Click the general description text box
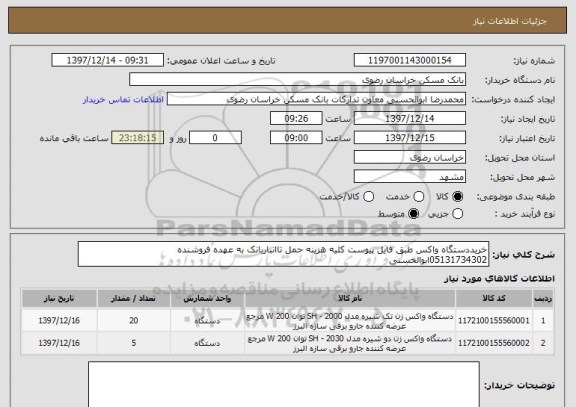The height and width of the screenshot is (407, 576). pyautogui.click(x=283, y=254)
